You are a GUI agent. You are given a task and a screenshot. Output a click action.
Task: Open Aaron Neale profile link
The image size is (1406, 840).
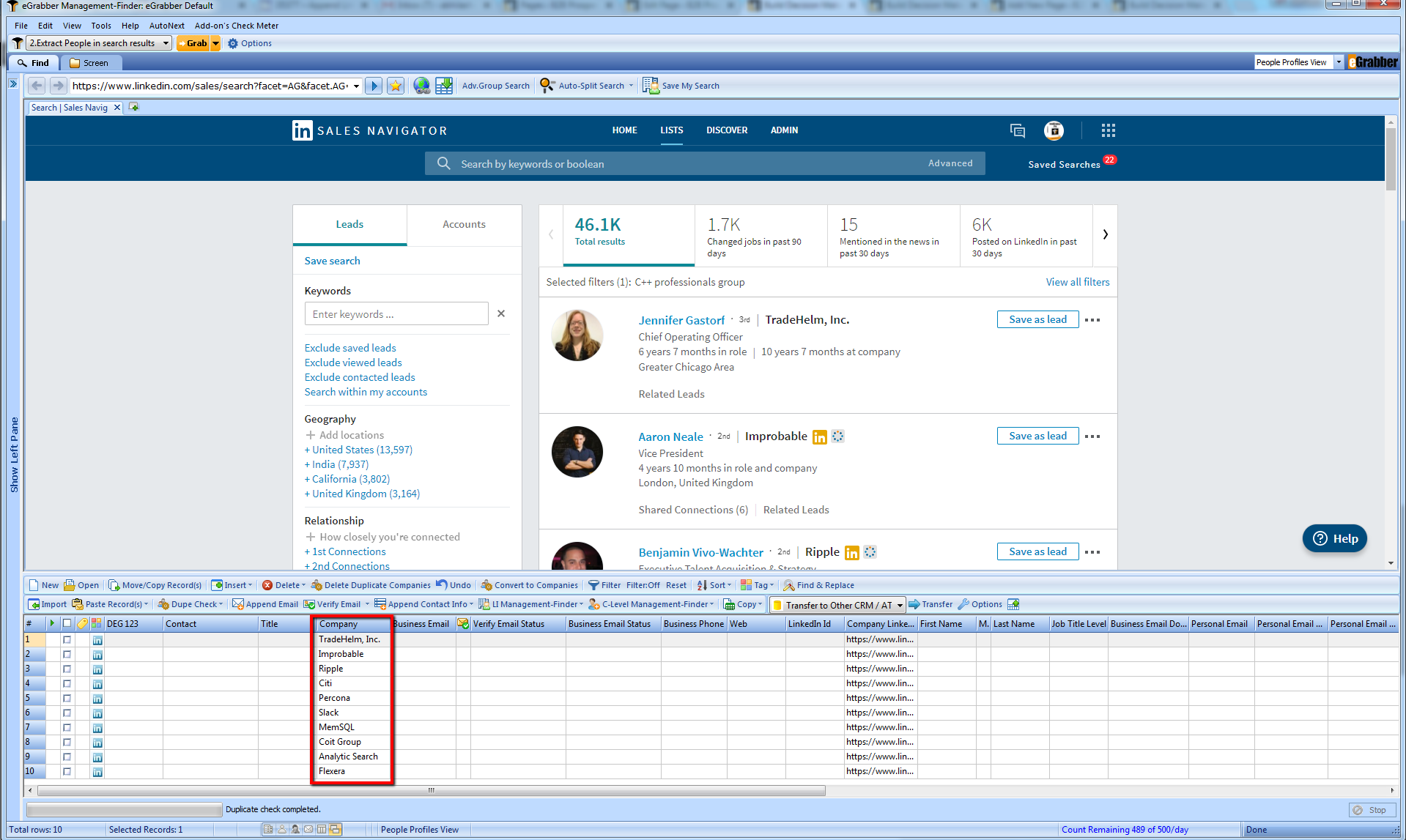coord(670,436)
